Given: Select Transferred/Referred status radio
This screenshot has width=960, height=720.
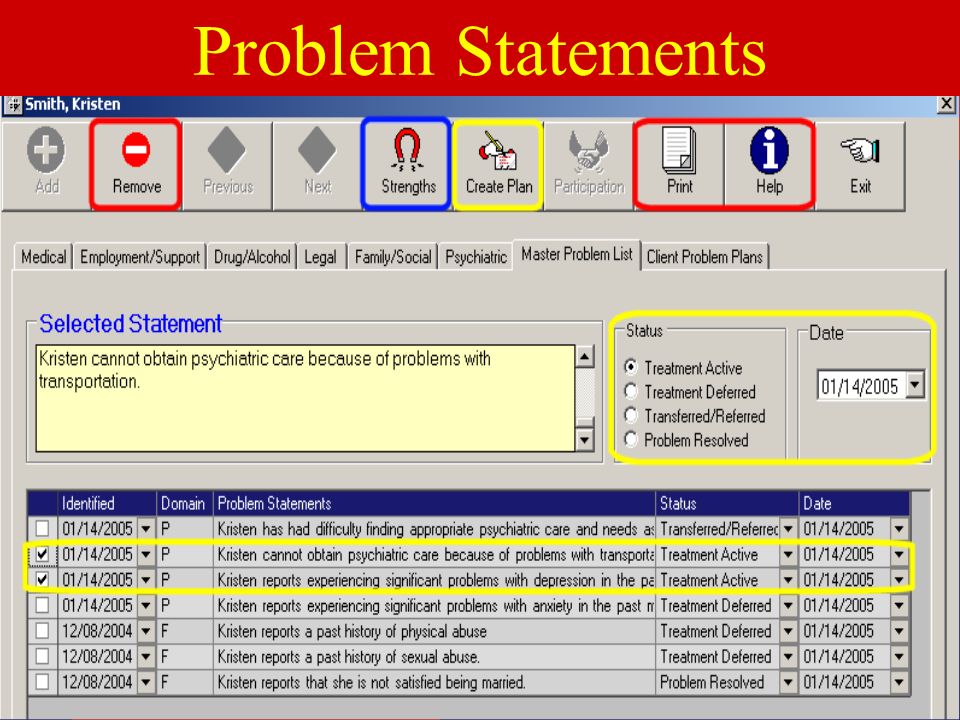Looking at the screenshot, I should tap(631, 415).
